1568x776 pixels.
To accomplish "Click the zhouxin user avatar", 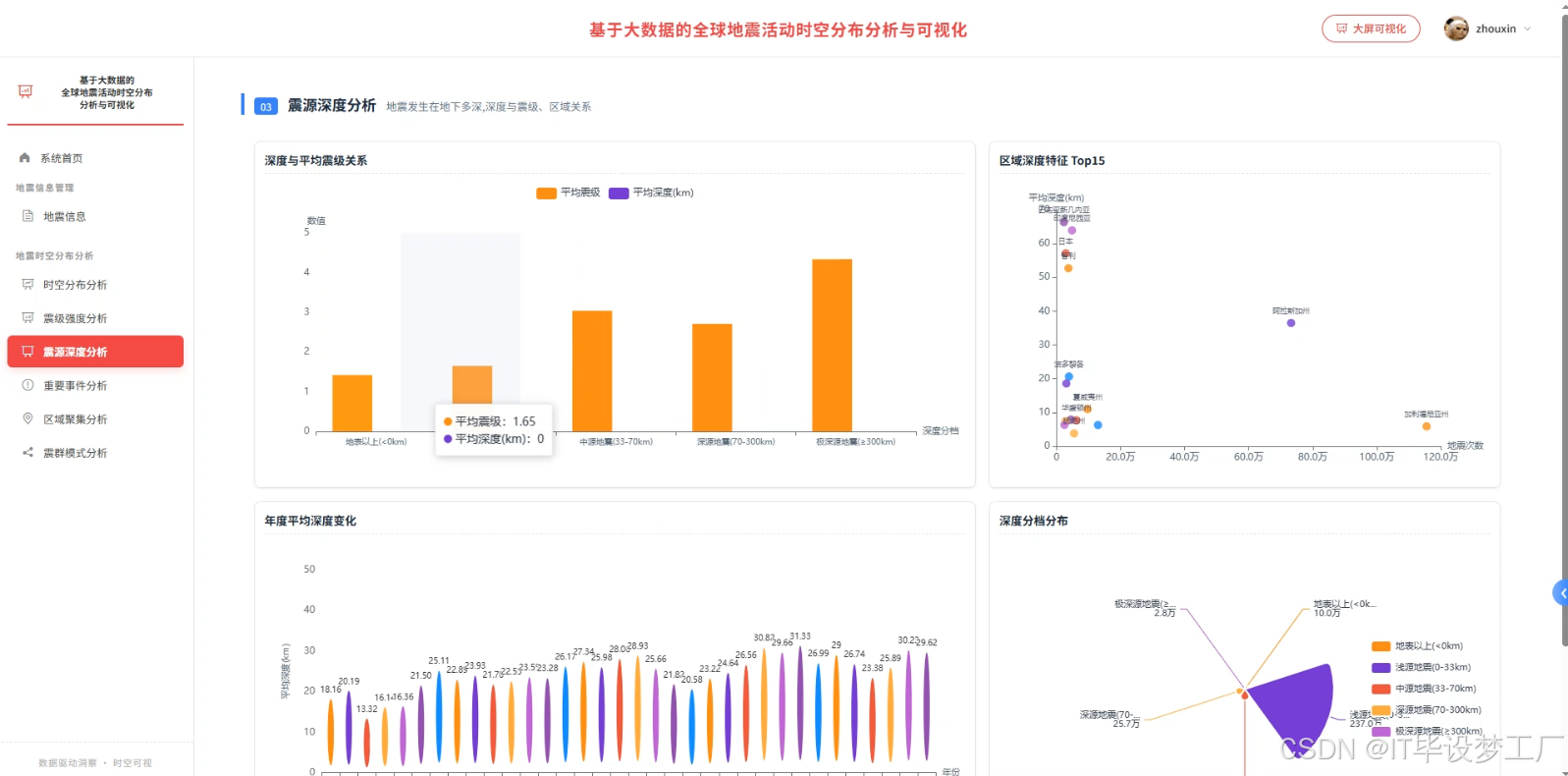I will [x=1456, y=28].
